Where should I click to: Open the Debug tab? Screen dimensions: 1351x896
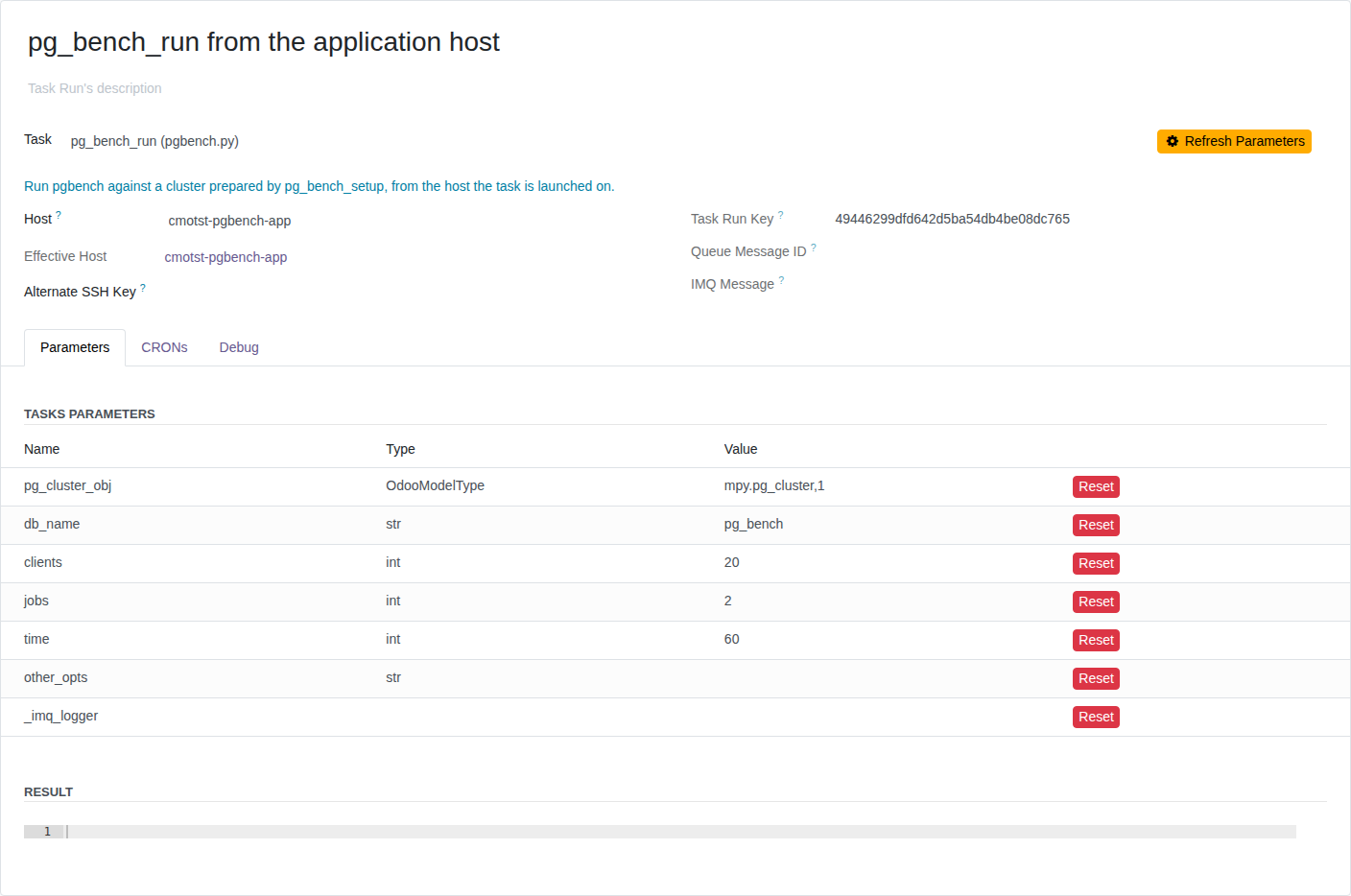[239, 347]
